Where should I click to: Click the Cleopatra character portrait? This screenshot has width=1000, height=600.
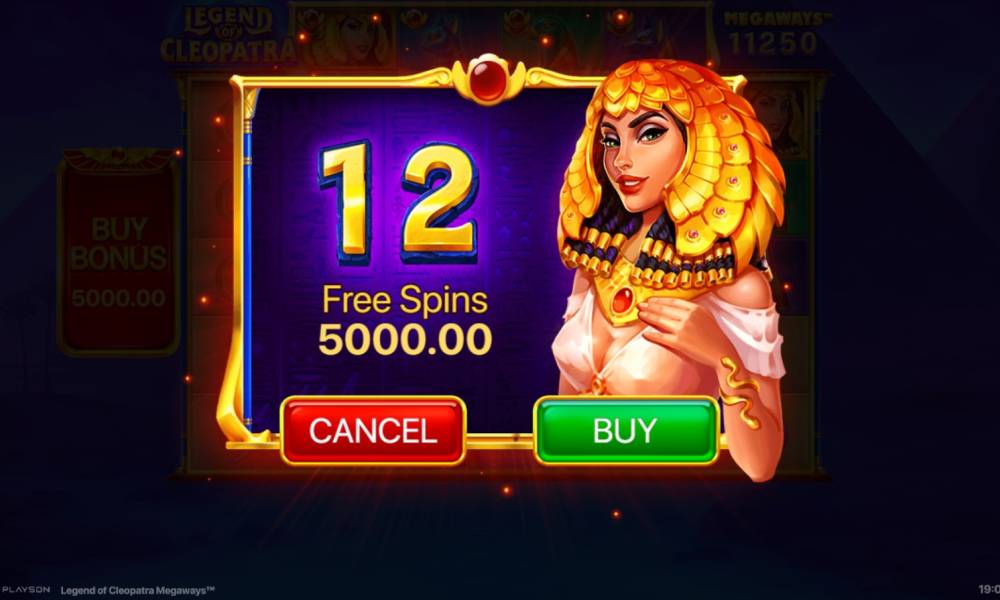coord(670,268)
